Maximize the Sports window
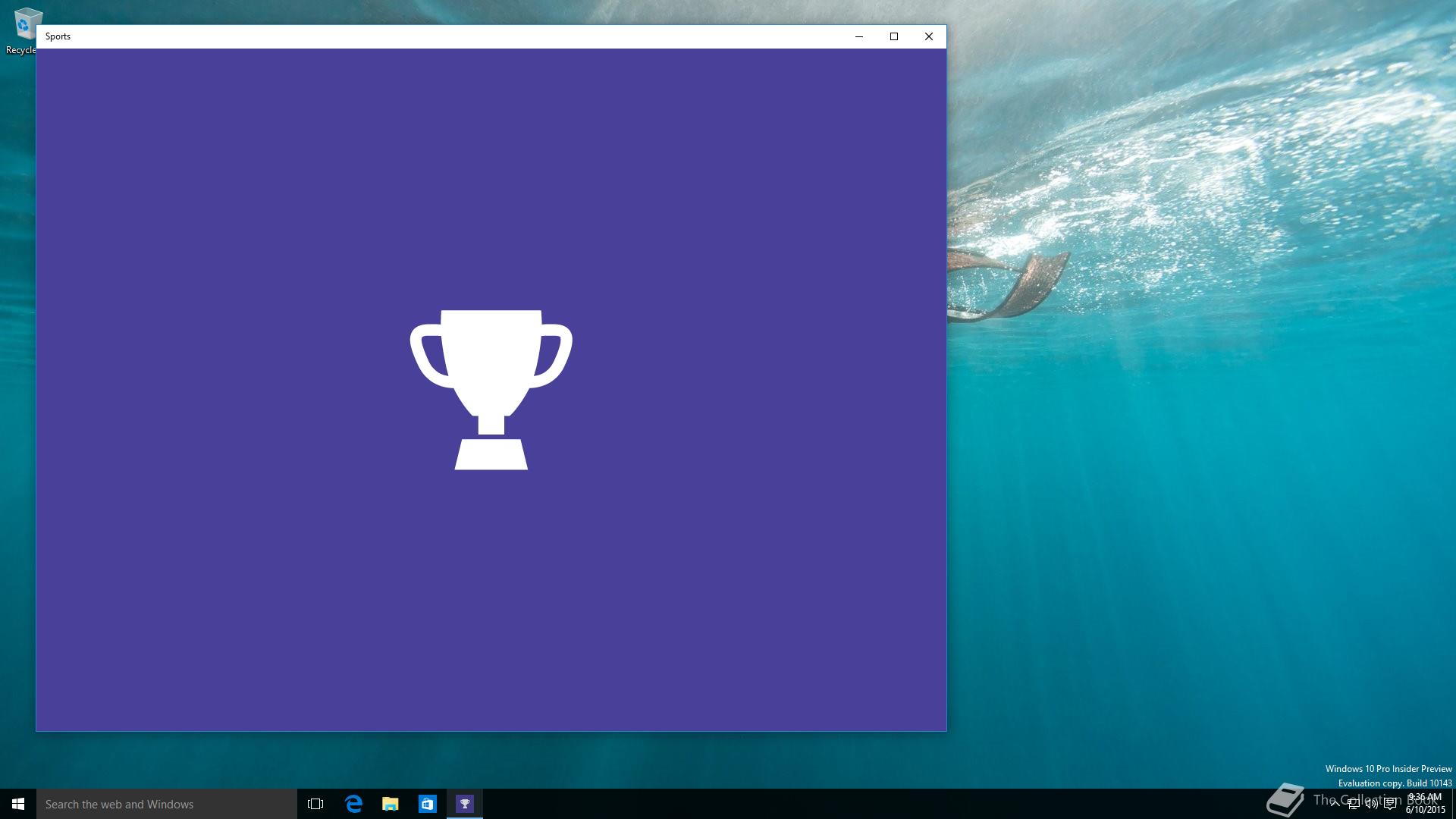The height and width of the screenshot is (819, 1456). [x=894, y=36]
